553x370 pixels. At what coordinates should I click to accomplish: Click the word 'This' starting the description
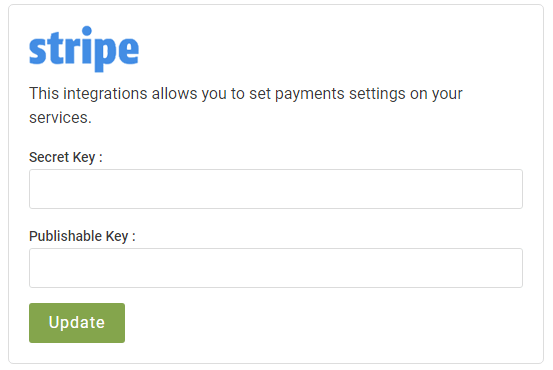44,94
